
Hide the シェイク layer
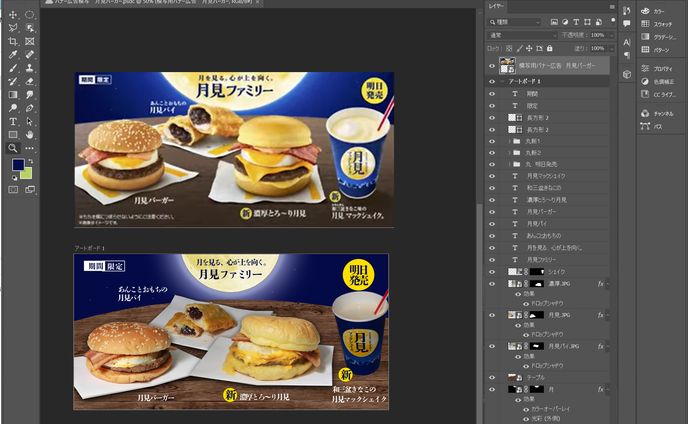tap(492, 272)
